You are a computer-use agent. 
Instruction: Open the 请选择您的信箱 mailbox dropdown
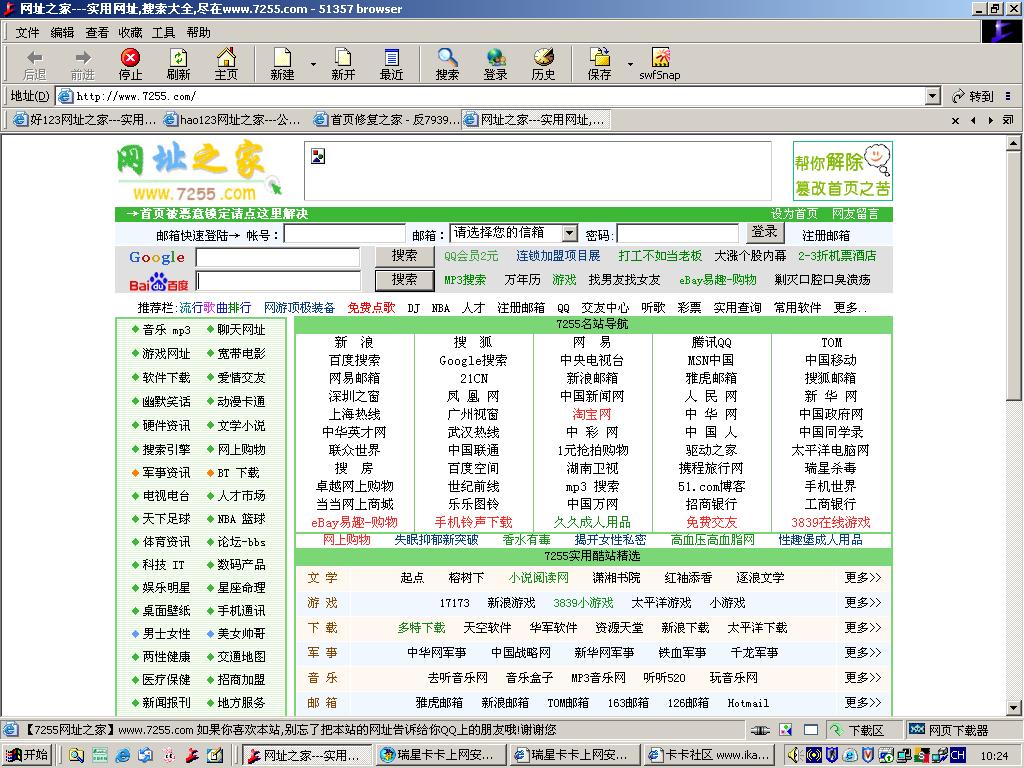[569, 233]
